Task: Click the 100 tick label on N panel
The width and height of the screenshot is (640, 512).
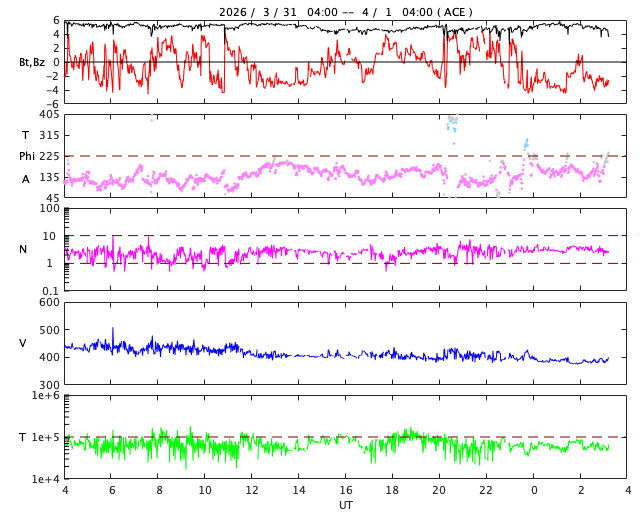Action: (x=50, y=209)
